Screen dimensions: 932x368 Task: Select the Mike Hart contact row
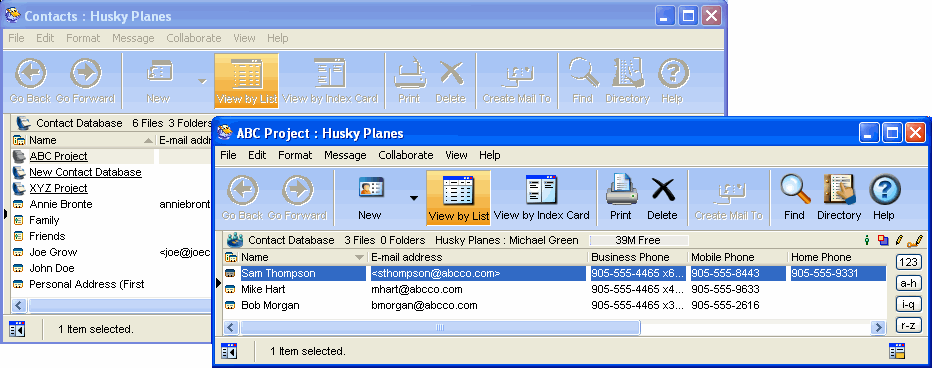coord(555,290)
